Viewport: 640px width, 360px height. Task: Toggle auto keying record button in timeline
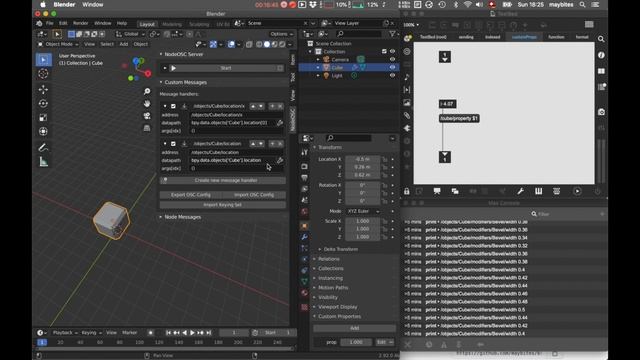(x=151, y=333)
